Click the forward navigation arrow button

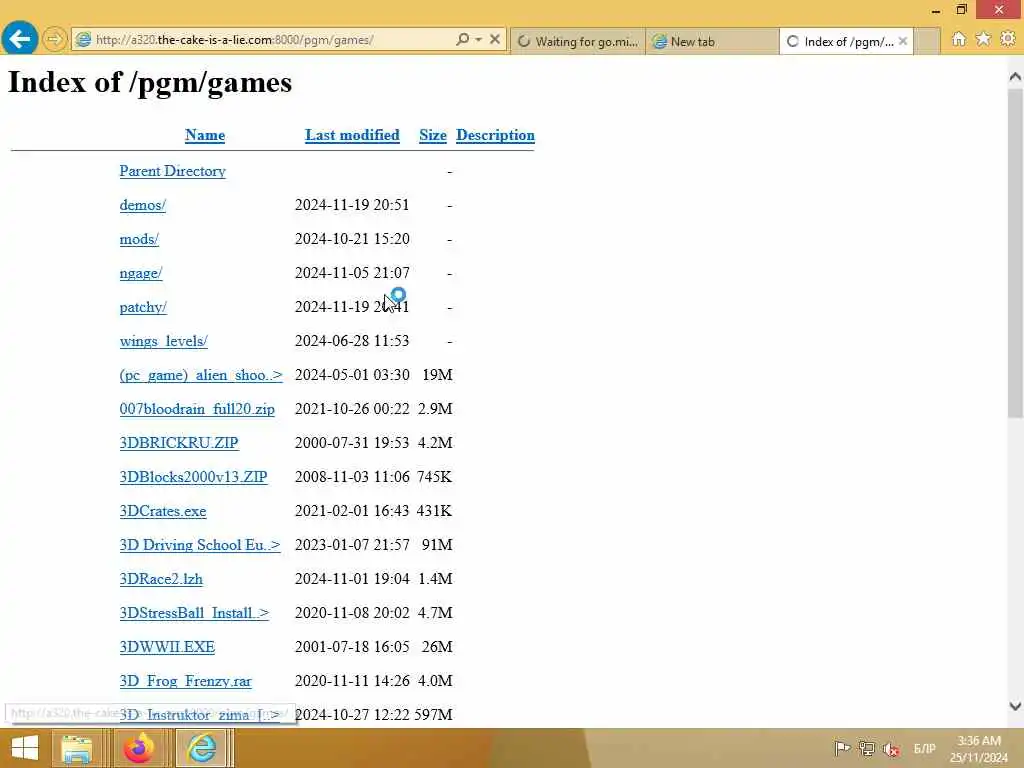coord(55,39)
